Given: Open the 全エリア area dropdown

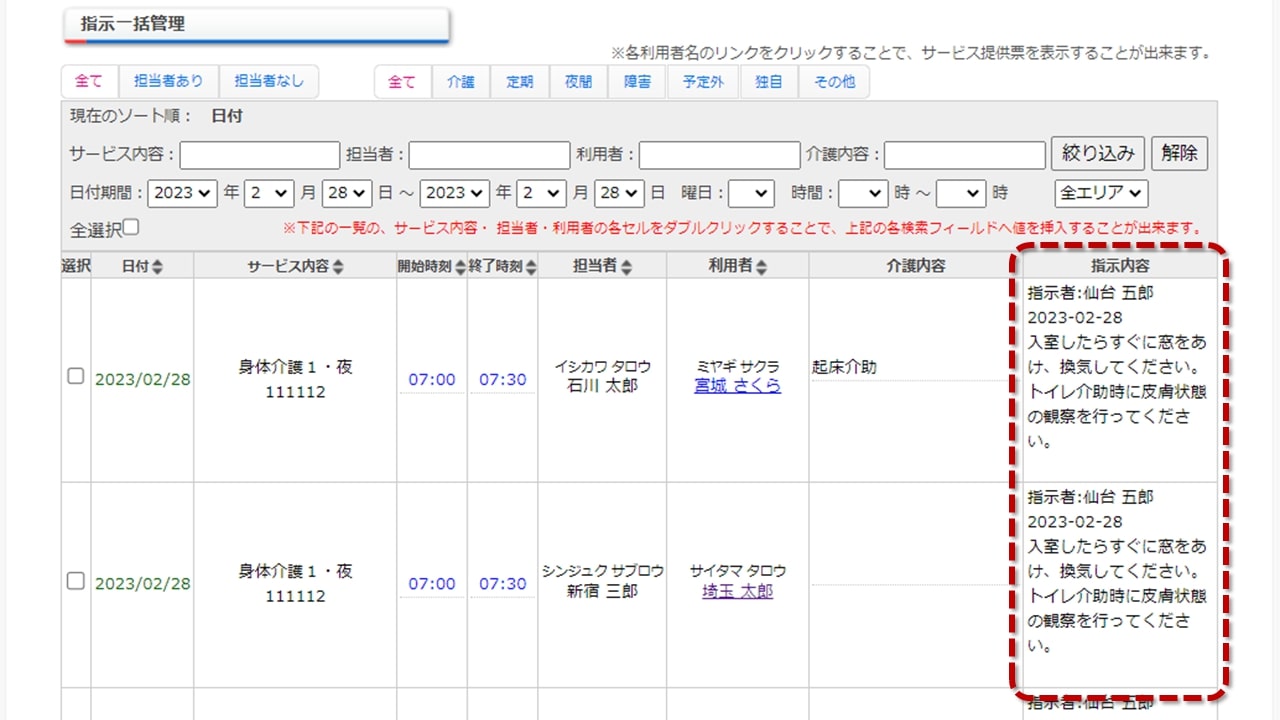Looking at the screenshot, I should (x=1101, y=193).
